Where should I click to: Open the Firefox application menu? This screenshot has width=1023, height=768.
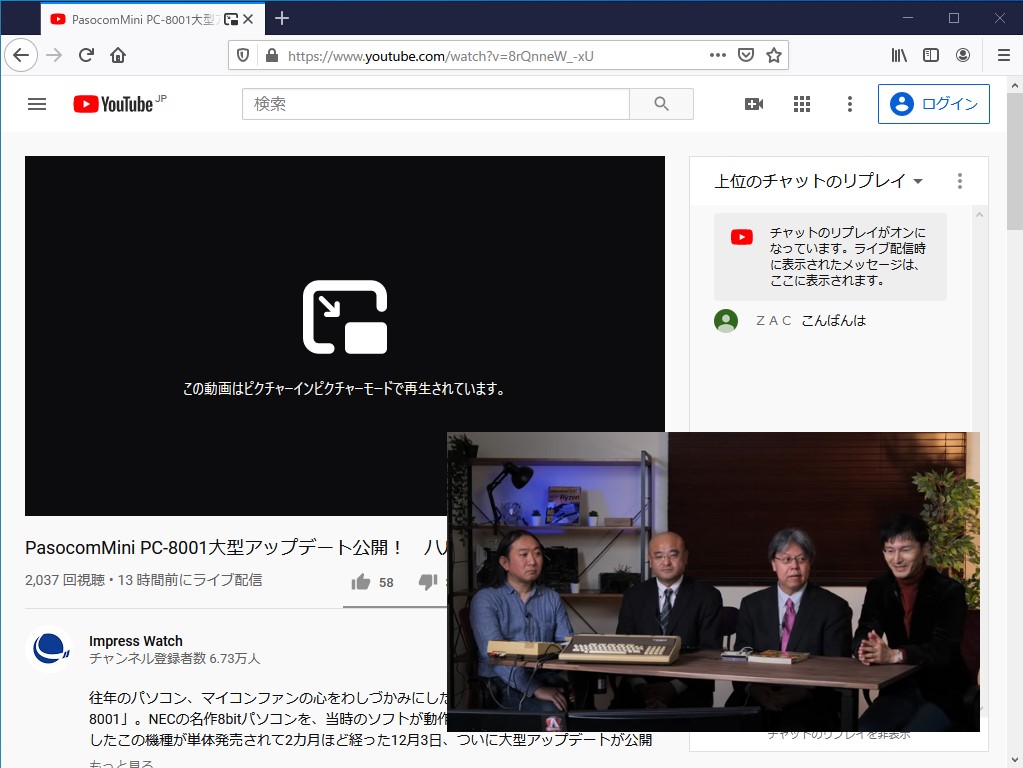1002,56
